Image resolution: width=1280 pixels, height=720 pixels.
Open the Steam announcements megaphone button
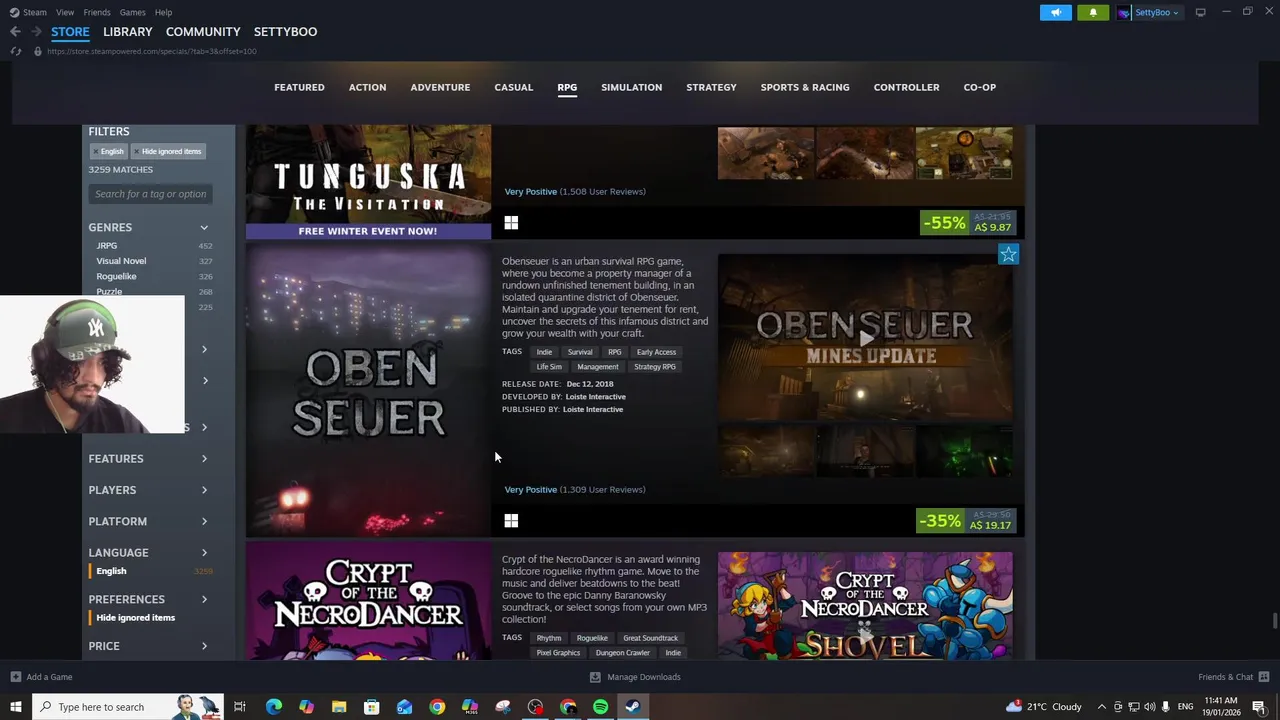tap(1055, 12)
